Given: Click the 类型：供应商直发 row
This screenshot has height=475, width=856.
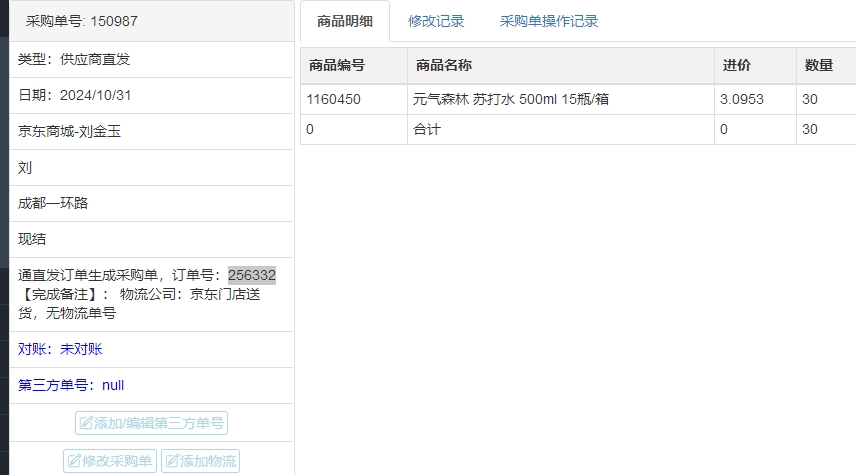Looking at the screenshot, I should coord(152,60).
